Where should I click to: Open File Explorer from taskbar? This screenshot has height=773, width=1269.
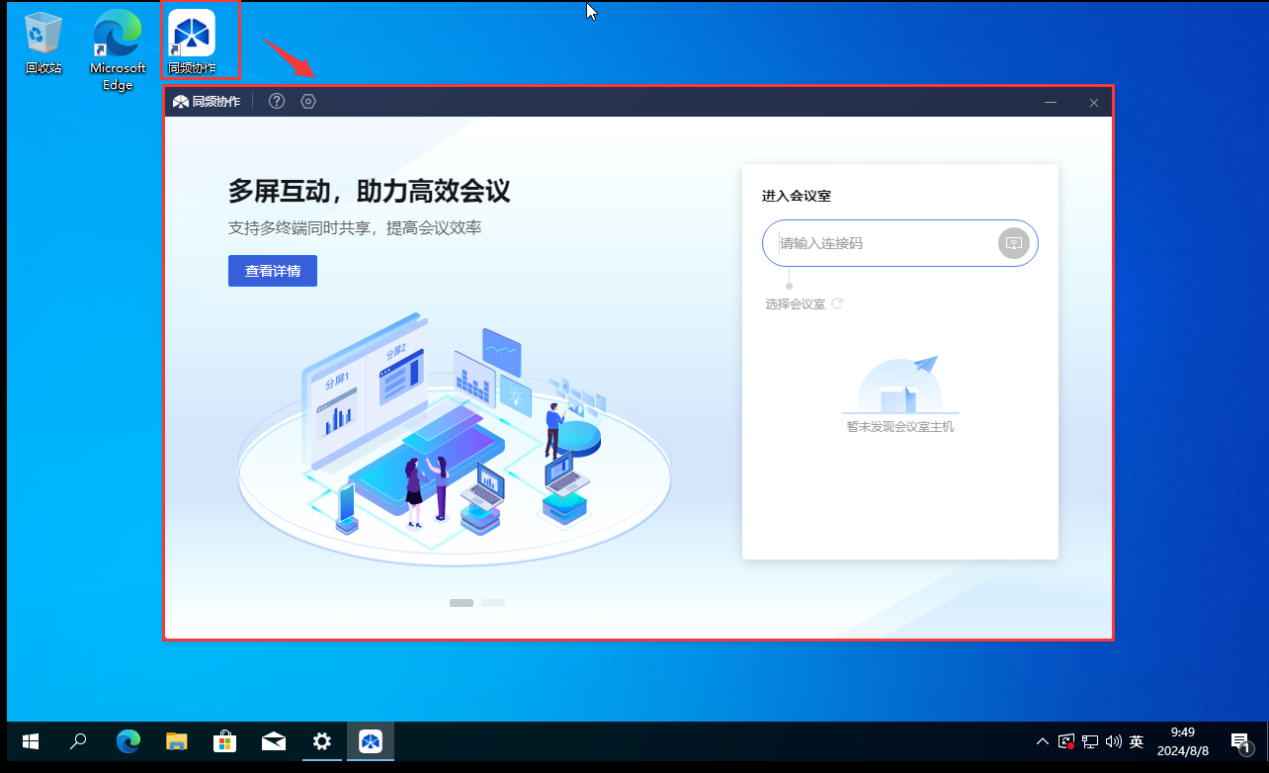(x=176, y=742)
